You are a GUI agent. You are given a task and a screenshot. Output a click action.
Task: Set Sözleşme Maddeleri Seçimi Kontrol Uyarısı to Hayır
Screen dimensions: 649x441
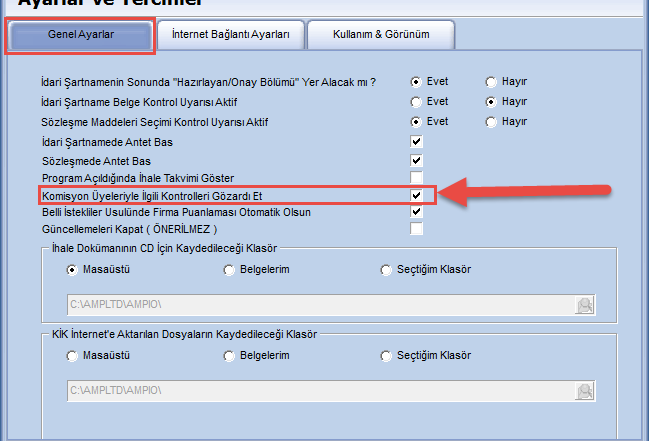(491, 122)
